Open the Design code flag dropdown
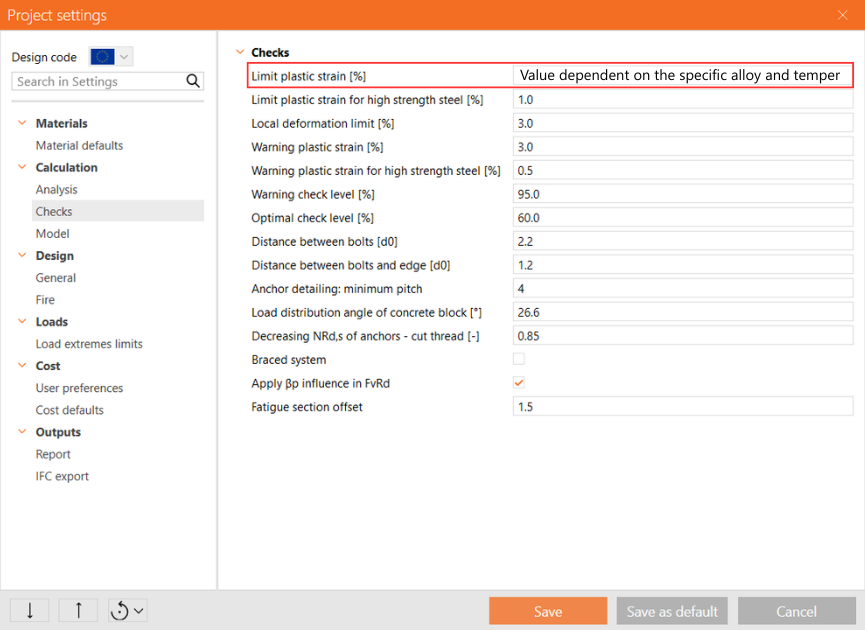 pyautogui.click(x=111, y=57)
